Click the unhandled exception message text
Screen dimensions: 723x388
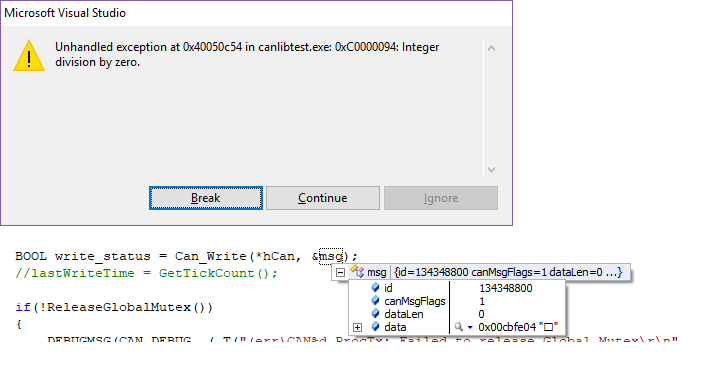(x=247, y=54)
